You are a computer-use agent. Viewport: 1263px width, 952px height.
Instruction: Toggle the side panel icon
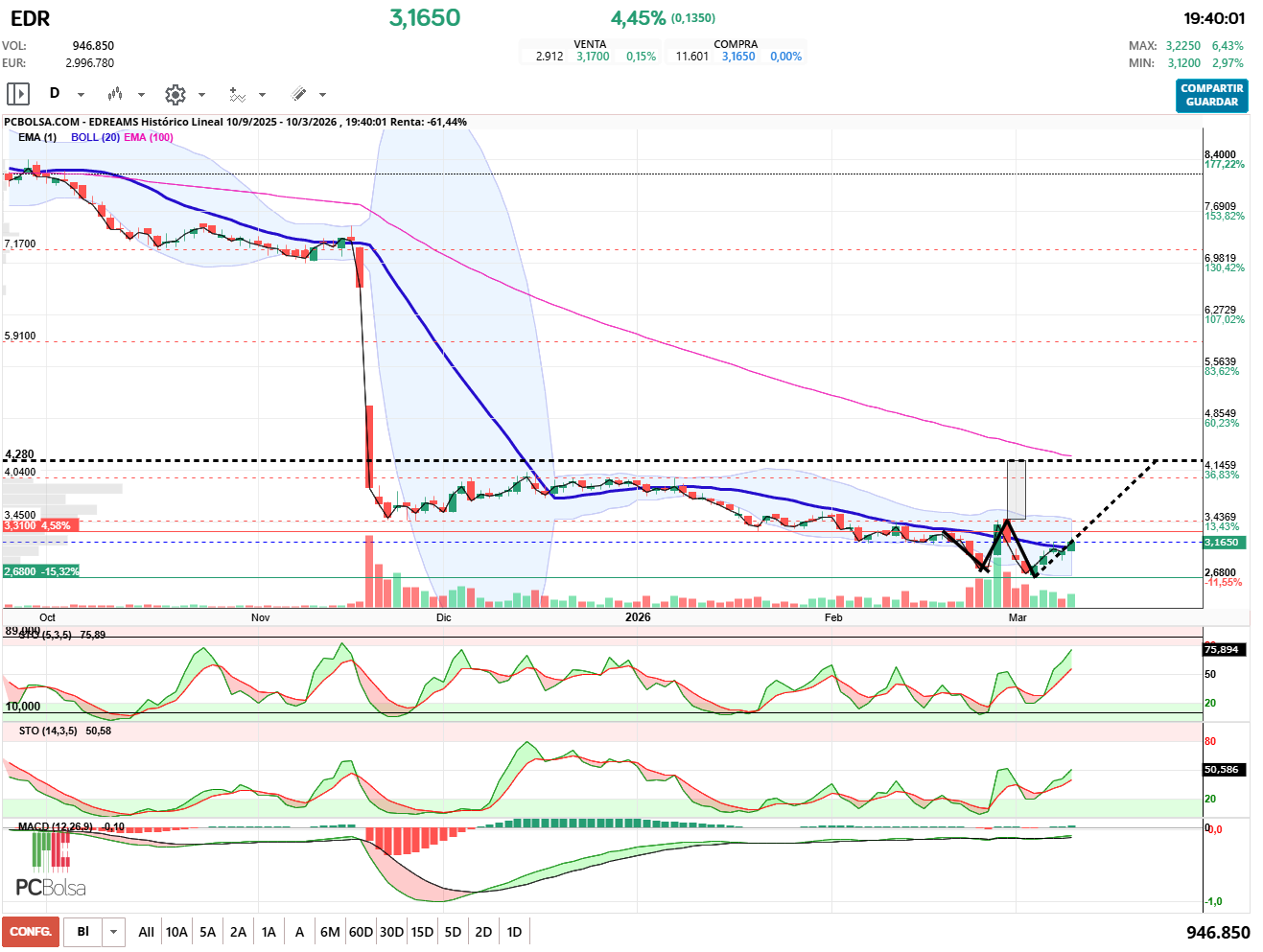click(18, 94)
